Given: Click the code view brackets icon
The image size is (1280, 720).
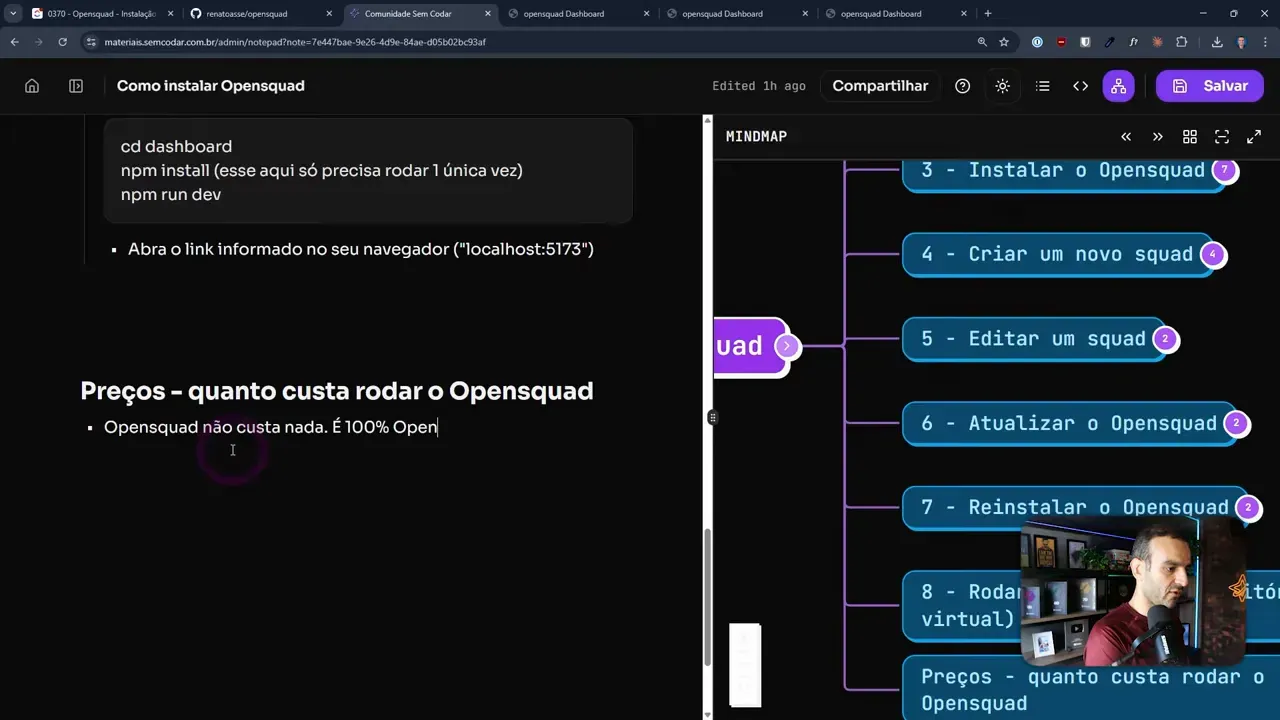Looking at the screenshot, I should 1080,86.
